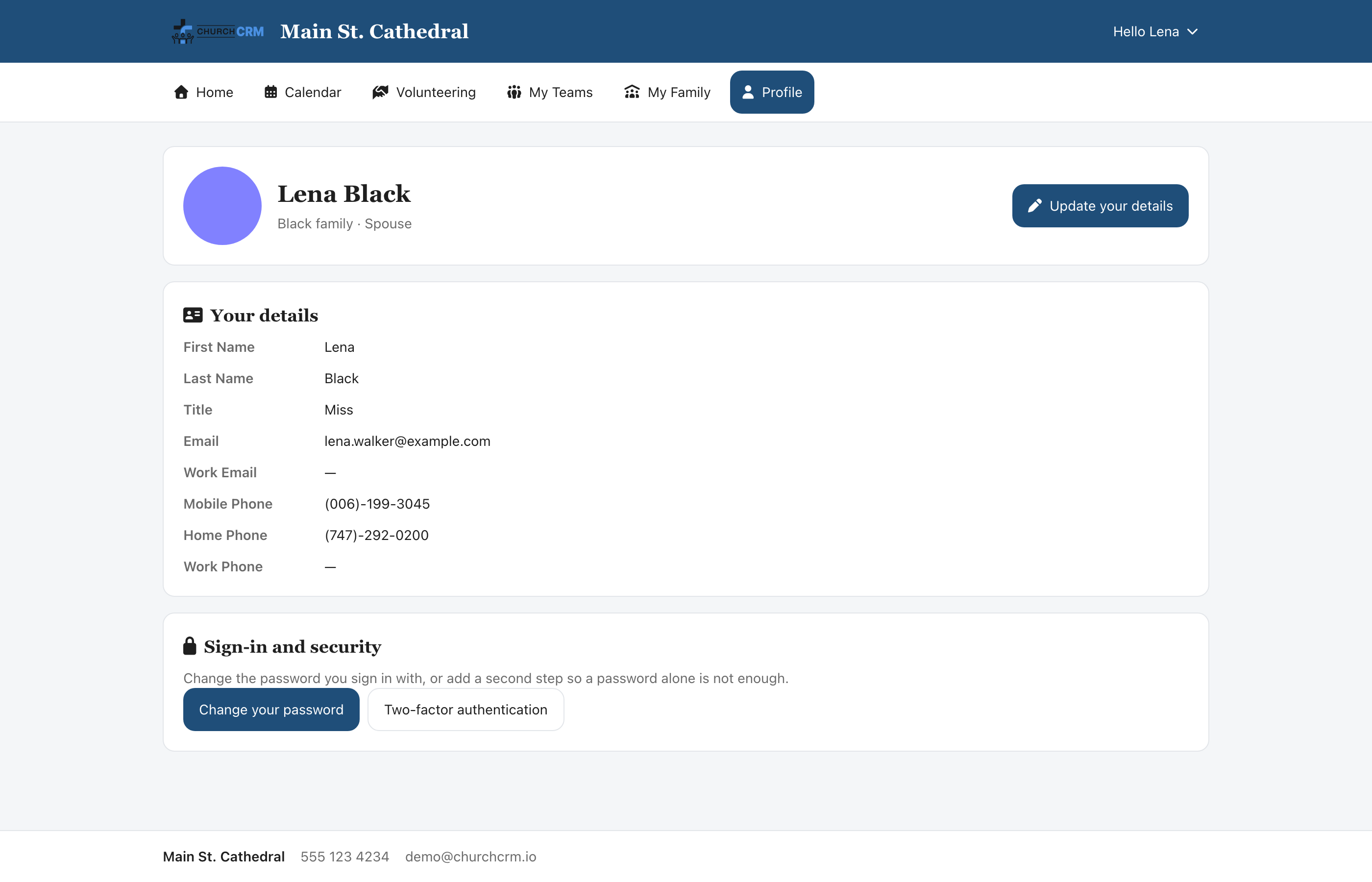Image resolution: width=1372 pixels, height=882 pixels.
Task: Click the ID card icon beside Your details
Action: (x=193, y=315)
